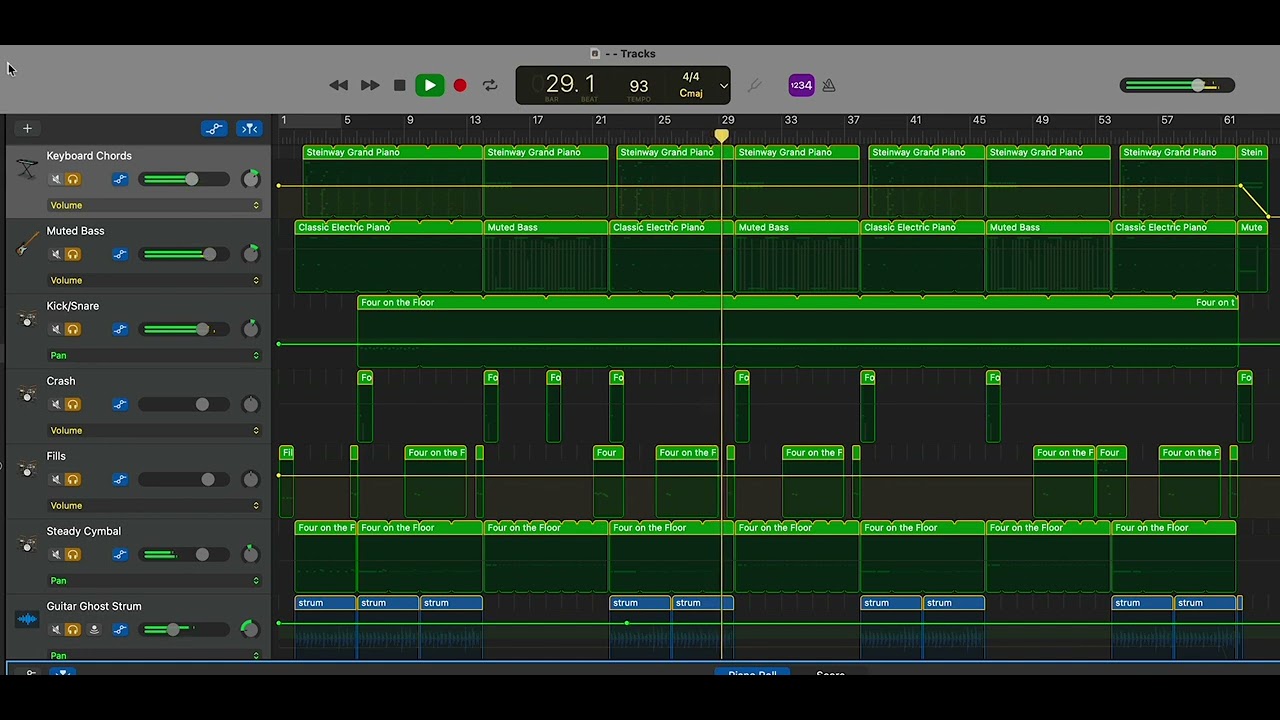The image size is (1280, 720).
Task: Mute the Muted Bass track
Action: pos(56,255)
